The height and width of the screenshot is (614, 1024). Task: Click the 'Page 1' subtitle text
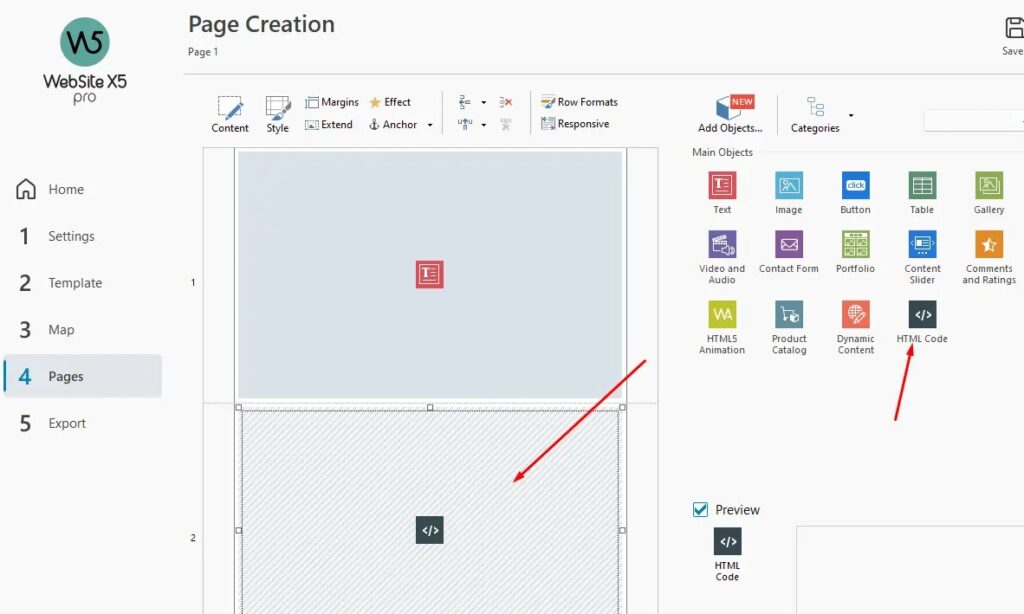coord(203,52)
